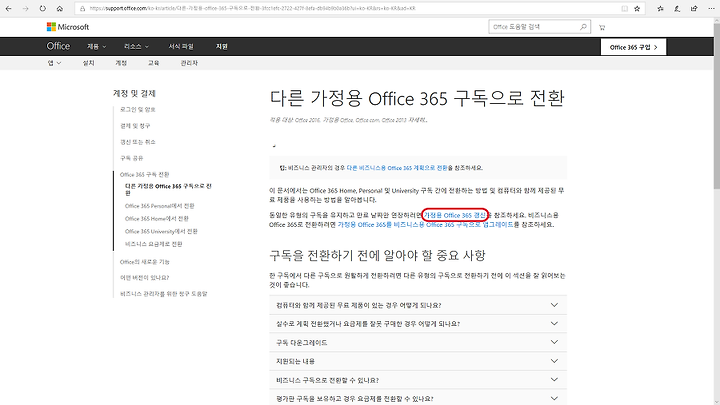Screen dimensions: 720x405
Task: Expand the 실수로 계획 전환했거나 question chevron
Action: (x=554, y=324)
